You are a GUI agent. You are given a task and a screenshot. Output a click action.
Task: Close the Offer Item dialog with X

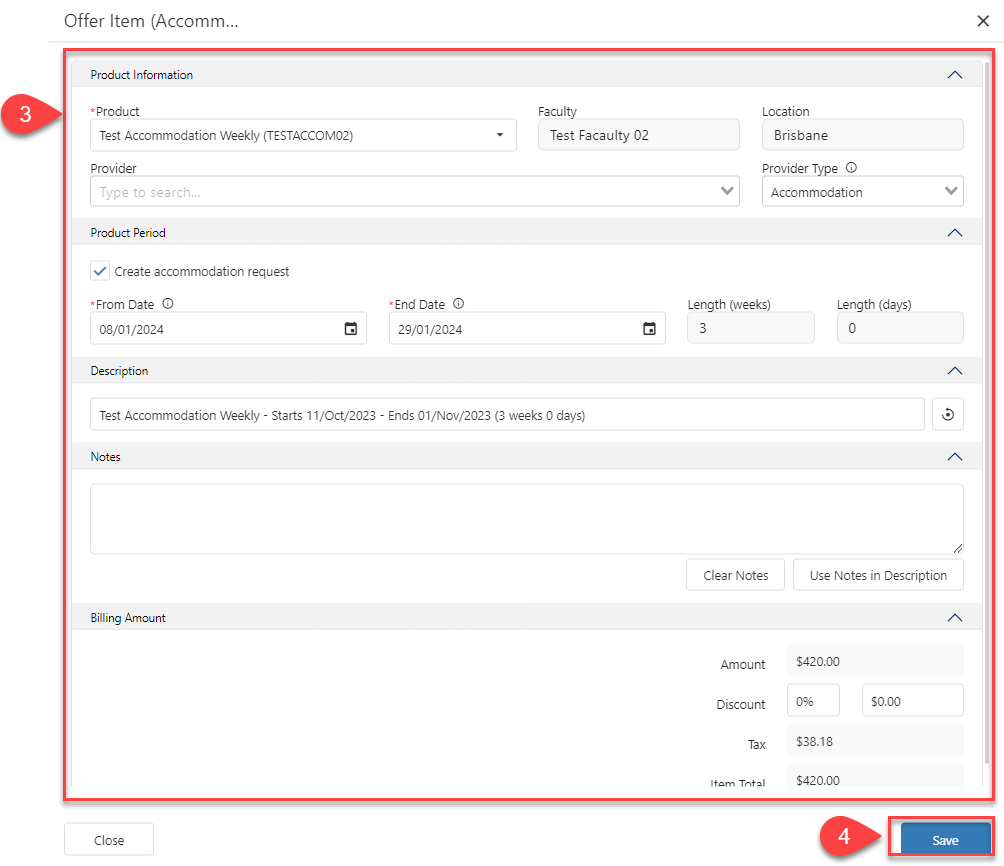tap(983, 20)
